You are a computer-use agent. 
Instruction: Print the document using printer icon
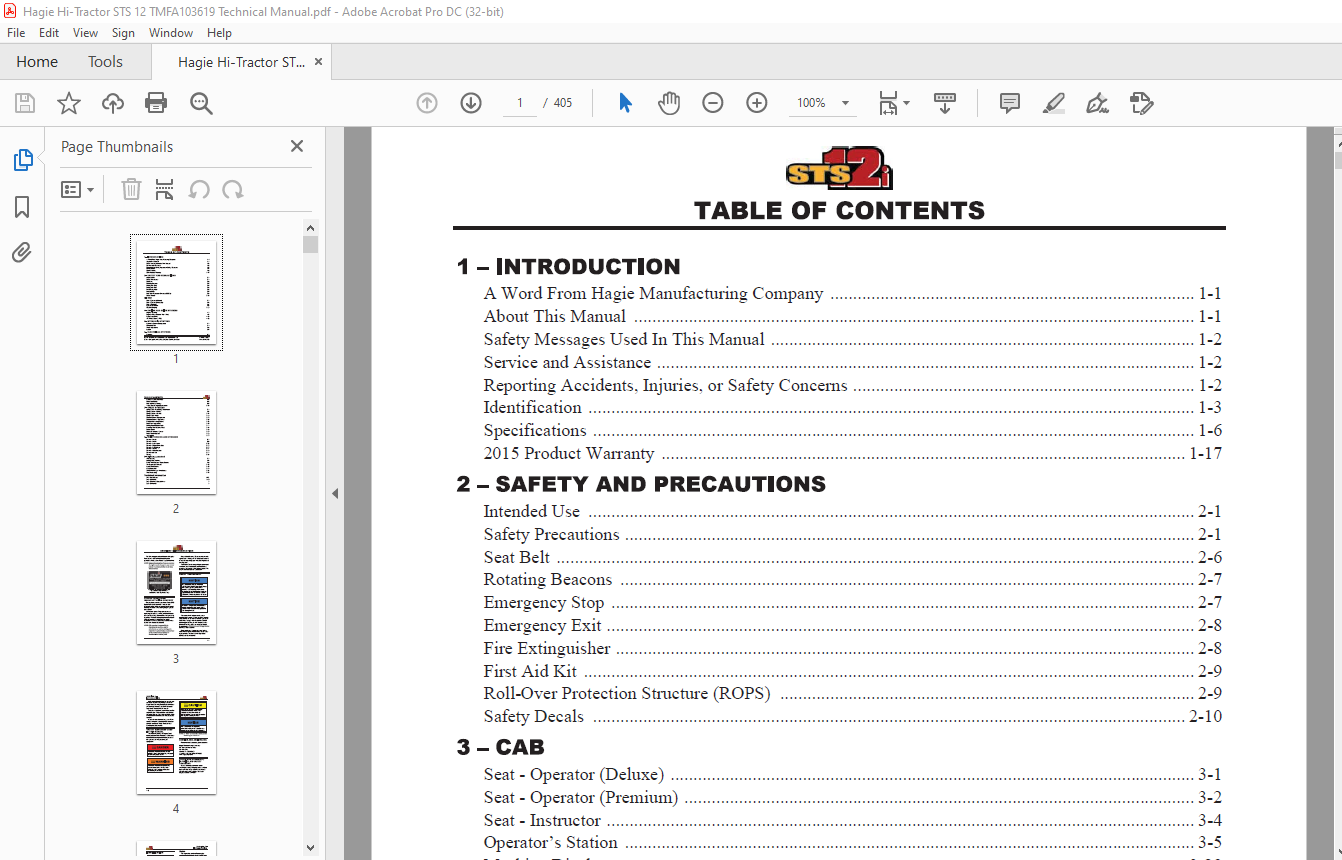tap(156, 103)
